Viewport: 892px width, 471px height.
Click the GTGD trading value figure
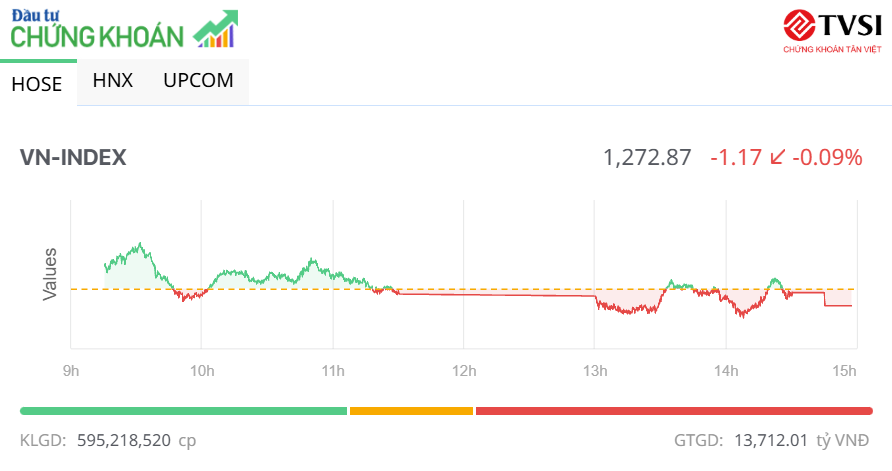(x=771, y=439)
